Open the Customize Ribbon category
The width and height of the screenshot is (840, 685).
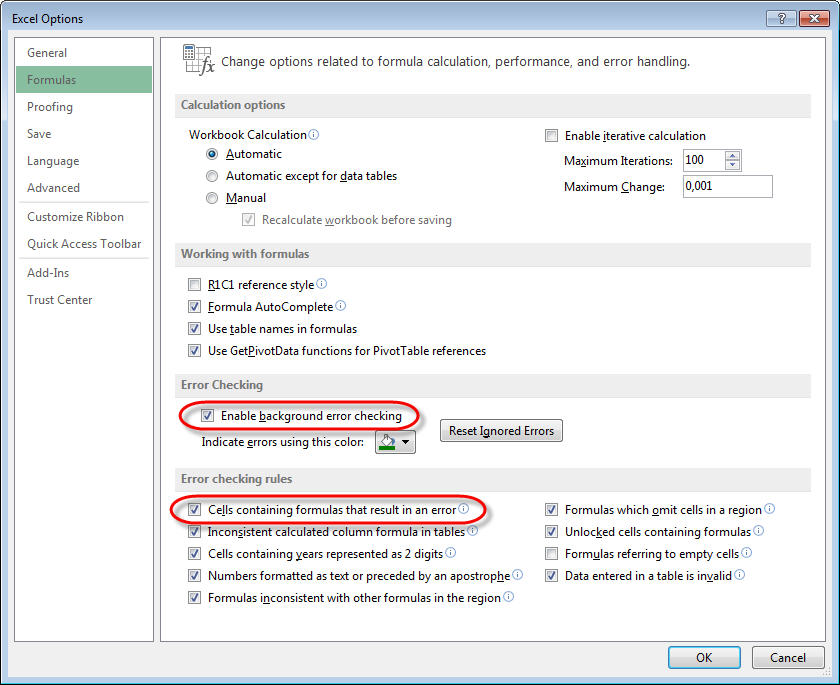point(84,216)
